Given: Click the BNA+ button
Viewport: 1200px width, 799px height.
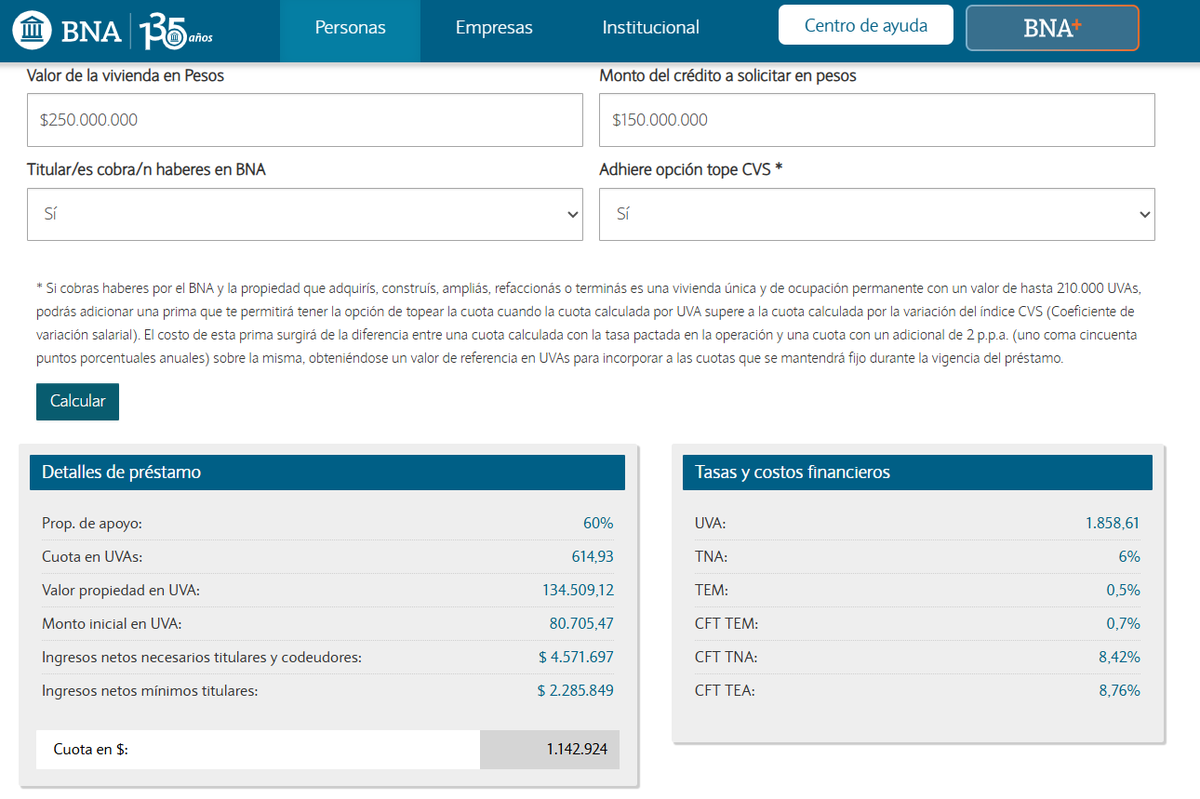Looking at the screenshot, I should (1052, 28).
